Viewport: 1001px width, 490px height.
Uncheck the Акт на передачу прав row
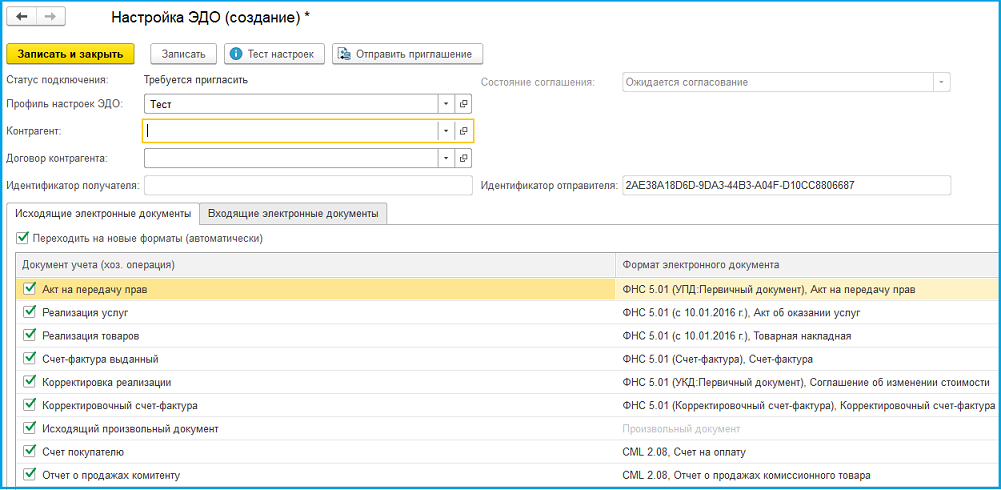coord(28,289)
